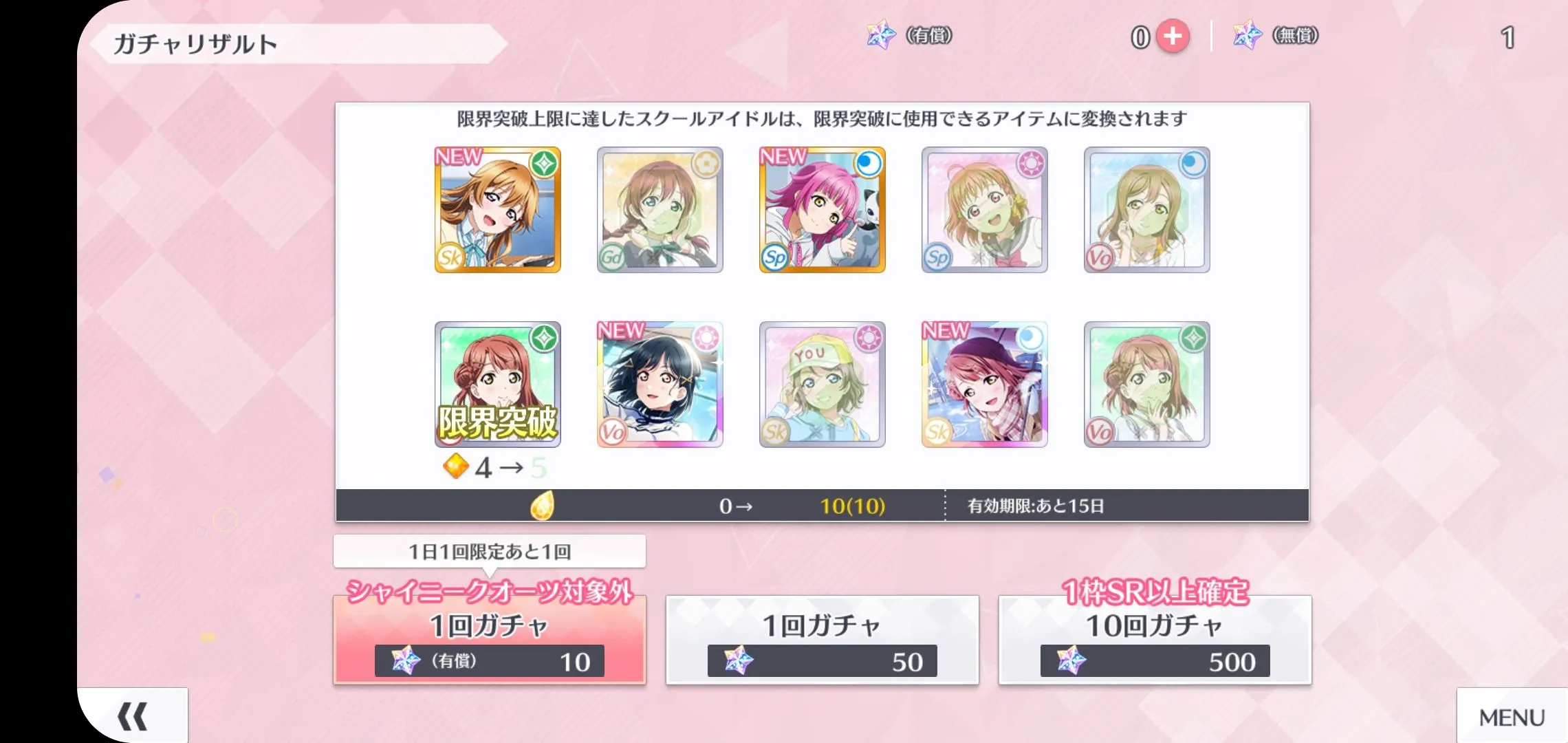The image size is (1568, 743).
Task: Open the NEW black-haired girl Vo card
Action: pos(660,385)
